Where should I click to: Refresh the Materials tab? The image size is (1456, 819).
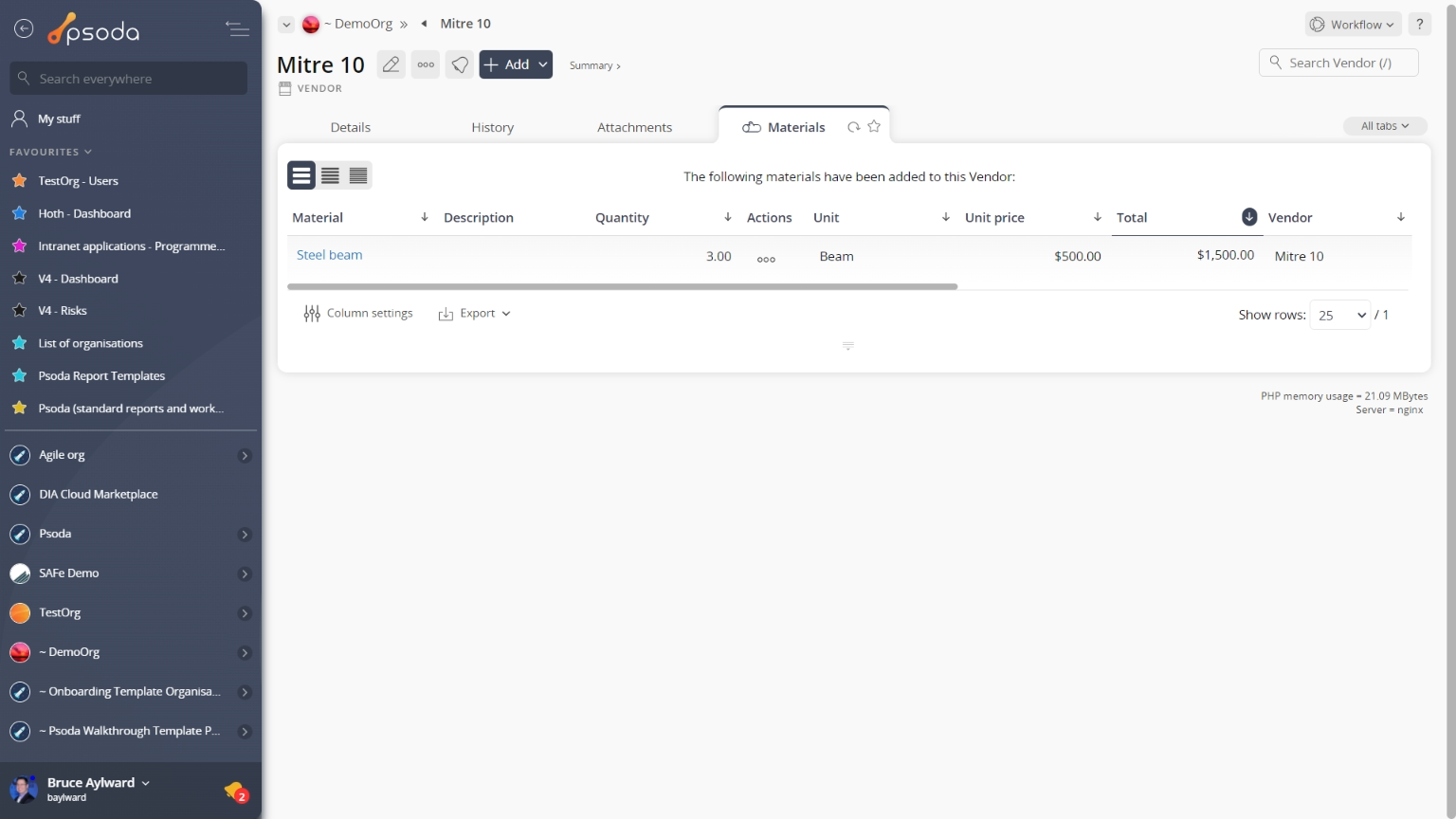click(x=853, y=127)
